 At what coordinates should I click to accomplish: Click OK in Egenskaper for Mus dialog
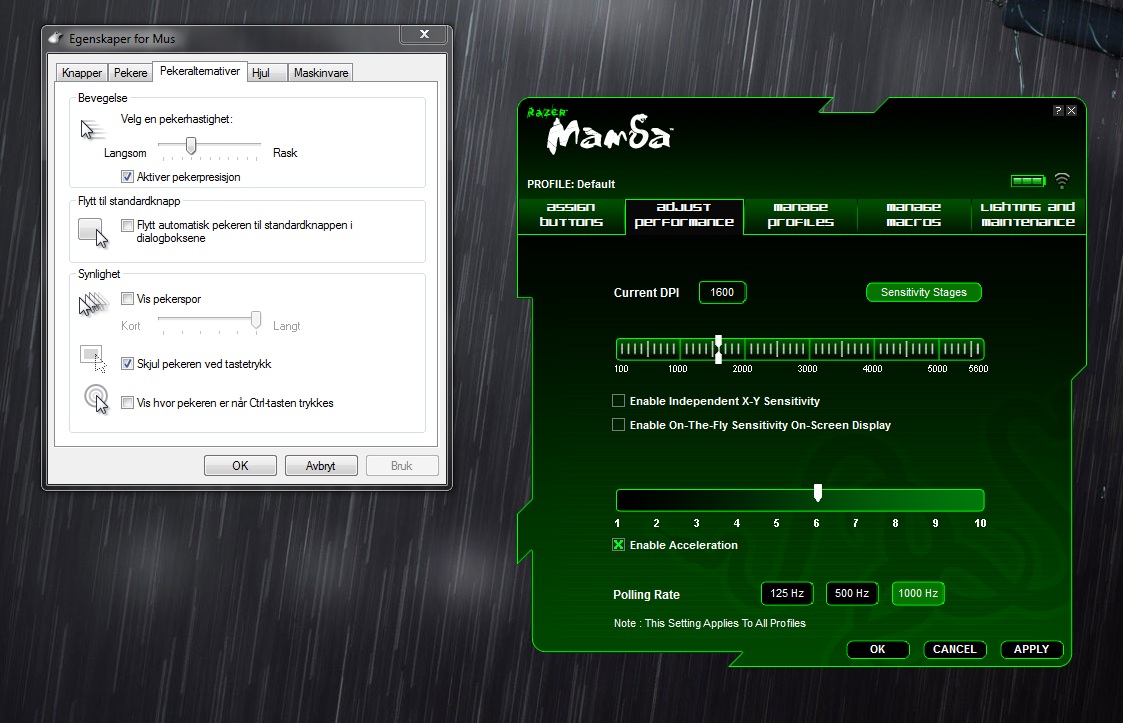coord(240,466)
